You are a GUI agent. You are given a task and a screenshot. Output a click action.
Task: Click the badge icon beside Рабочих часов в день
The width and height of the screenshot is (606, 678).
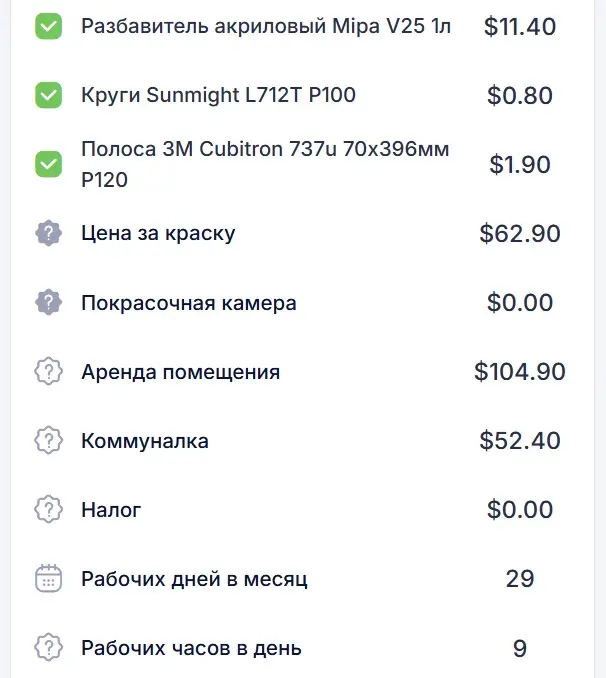coord(49,647)
